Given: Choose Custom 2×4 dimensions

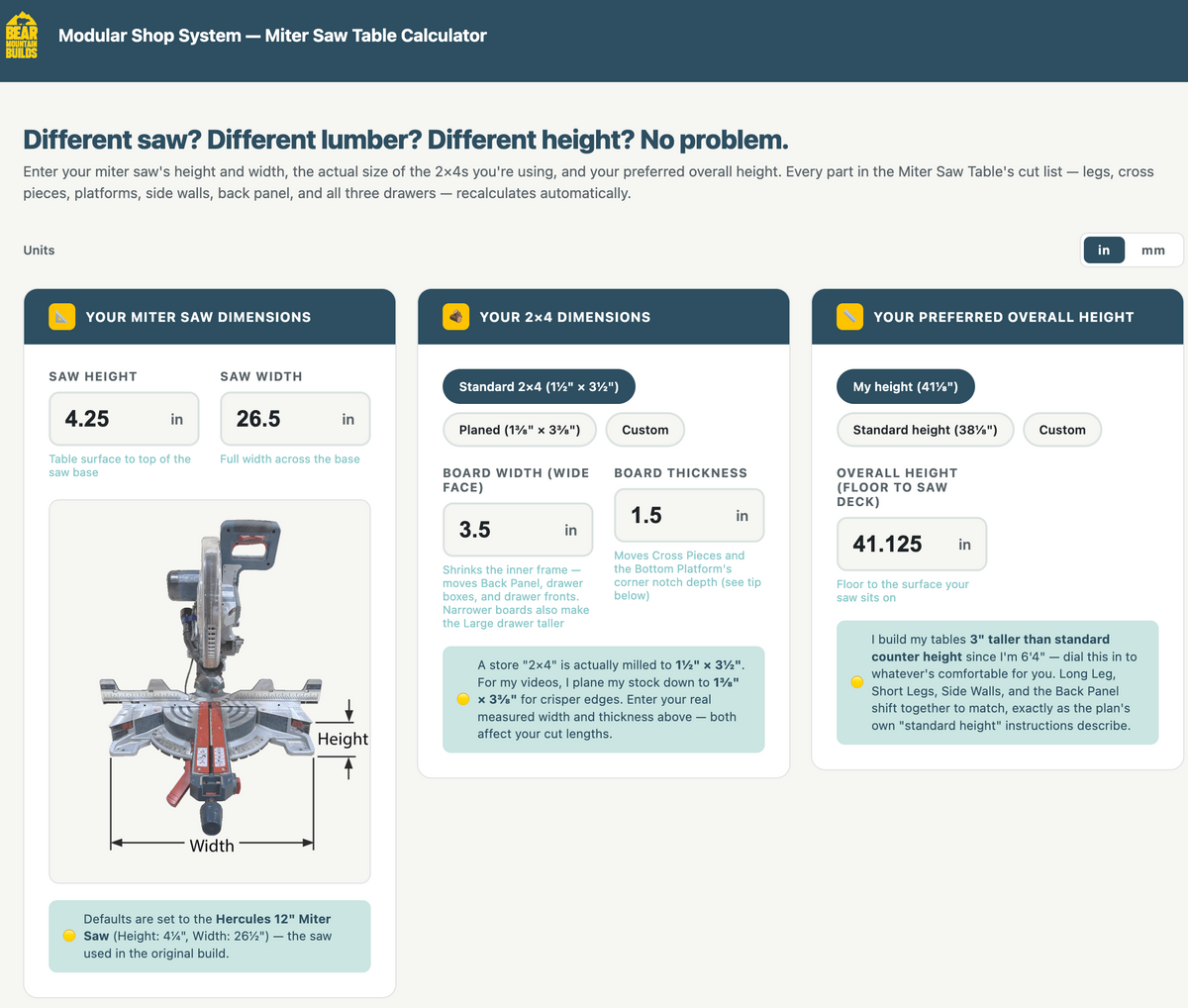Looking at the screenshot, I should tap(645, 430).
